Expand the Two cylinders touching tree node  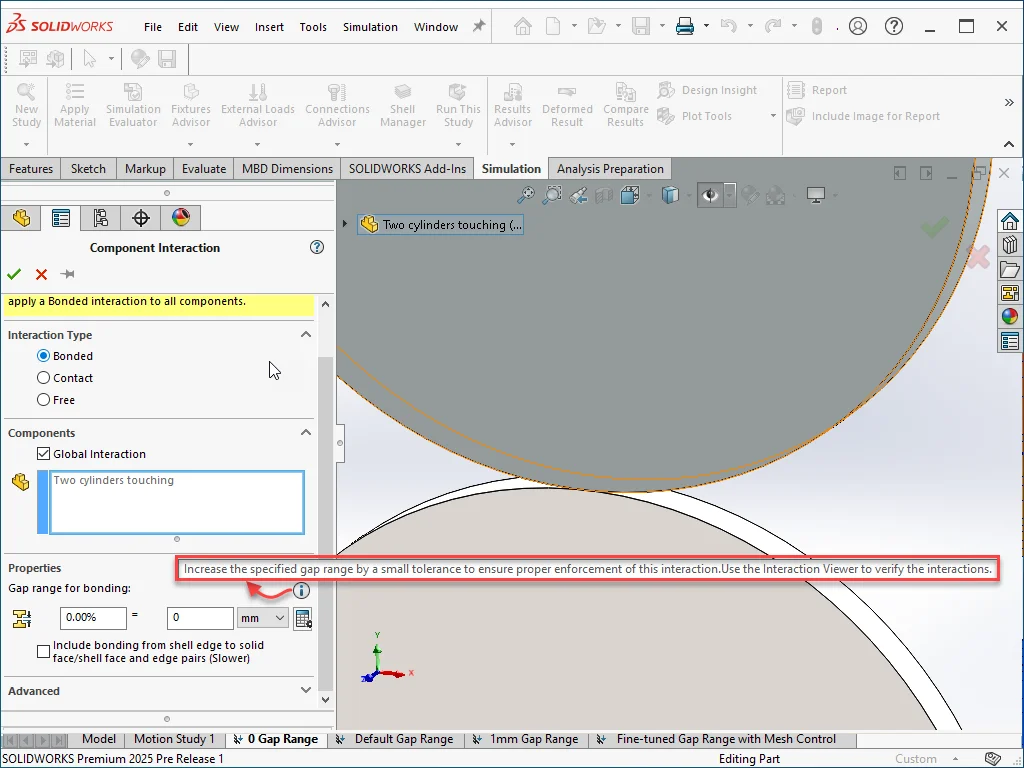pyautogui.click(x=346, y=224)
